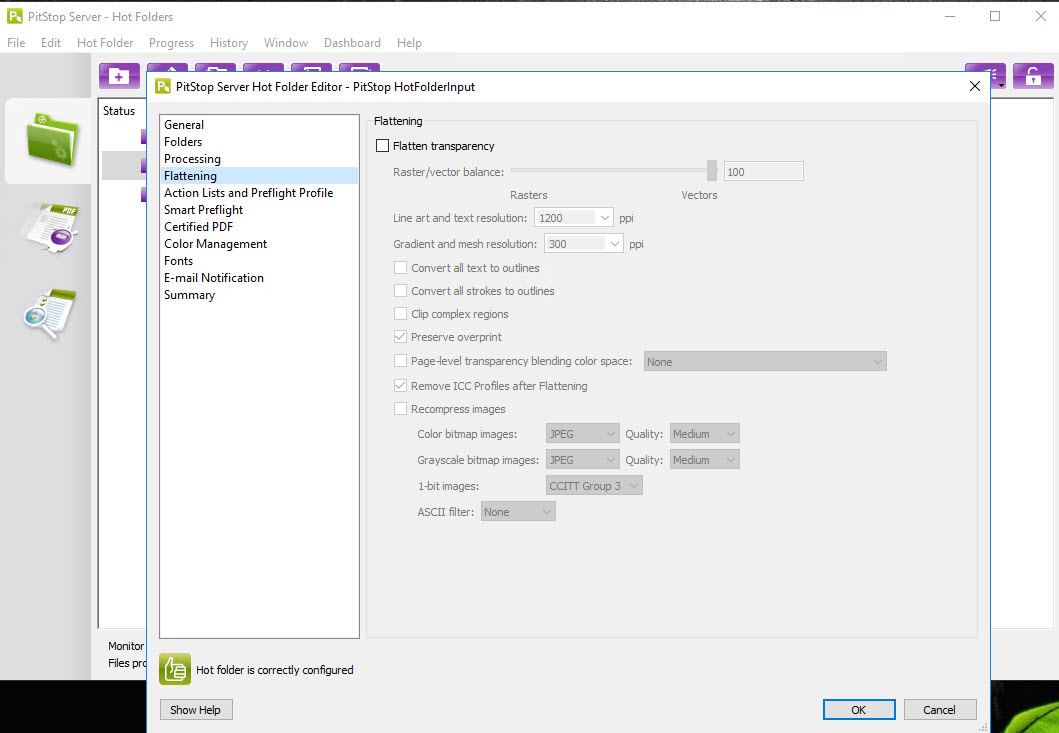The image size is (1059, 733).
Task: Click the PitStop Server logo in main title bar
Action: point(14,16)
